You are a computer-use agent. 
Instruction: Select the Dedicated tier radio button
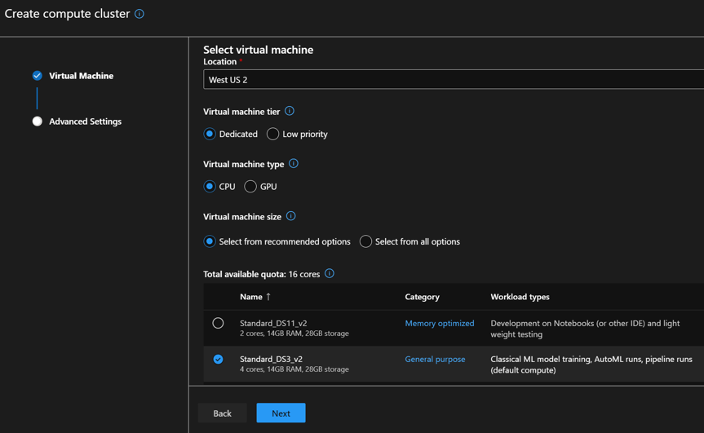(210, 134)
